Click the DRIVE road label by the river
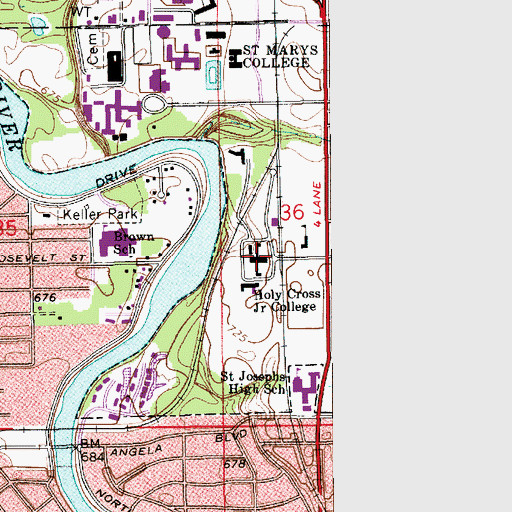The image size is (512, 512). point(116,175)
